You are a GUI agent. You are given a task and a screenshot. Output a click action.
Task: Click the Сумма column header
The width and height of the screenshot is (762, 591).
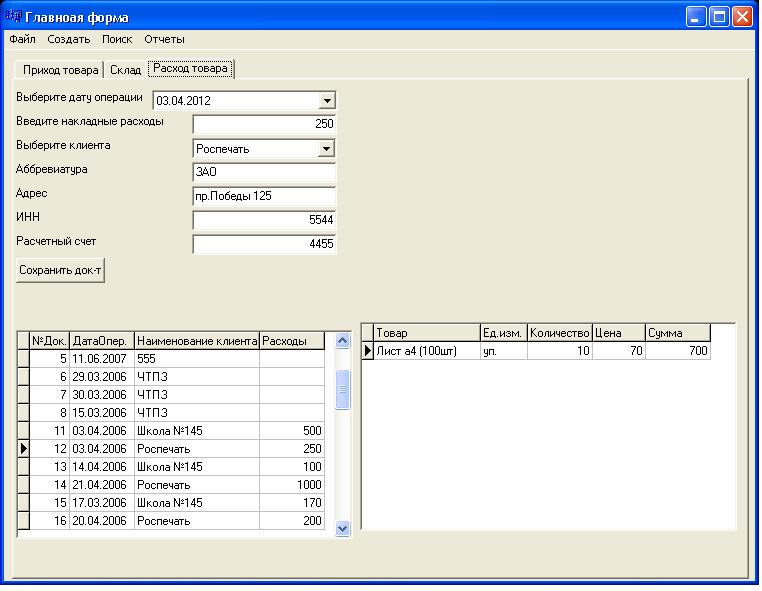coord(677,333)
